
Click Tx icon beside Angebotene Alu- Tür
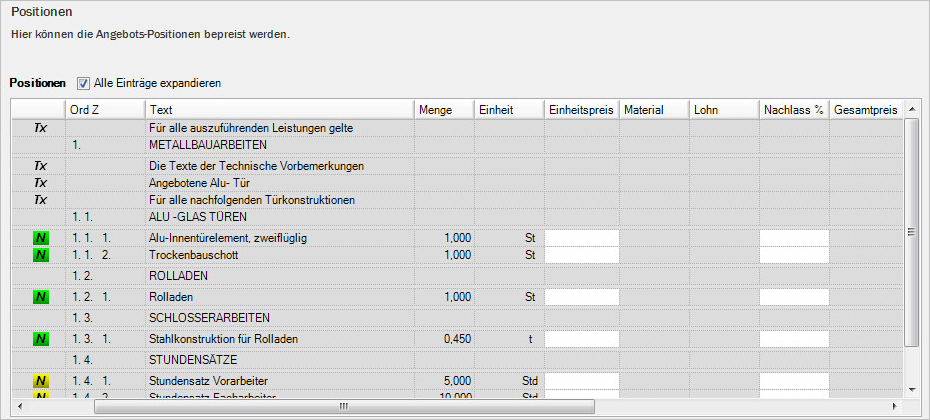40,183
